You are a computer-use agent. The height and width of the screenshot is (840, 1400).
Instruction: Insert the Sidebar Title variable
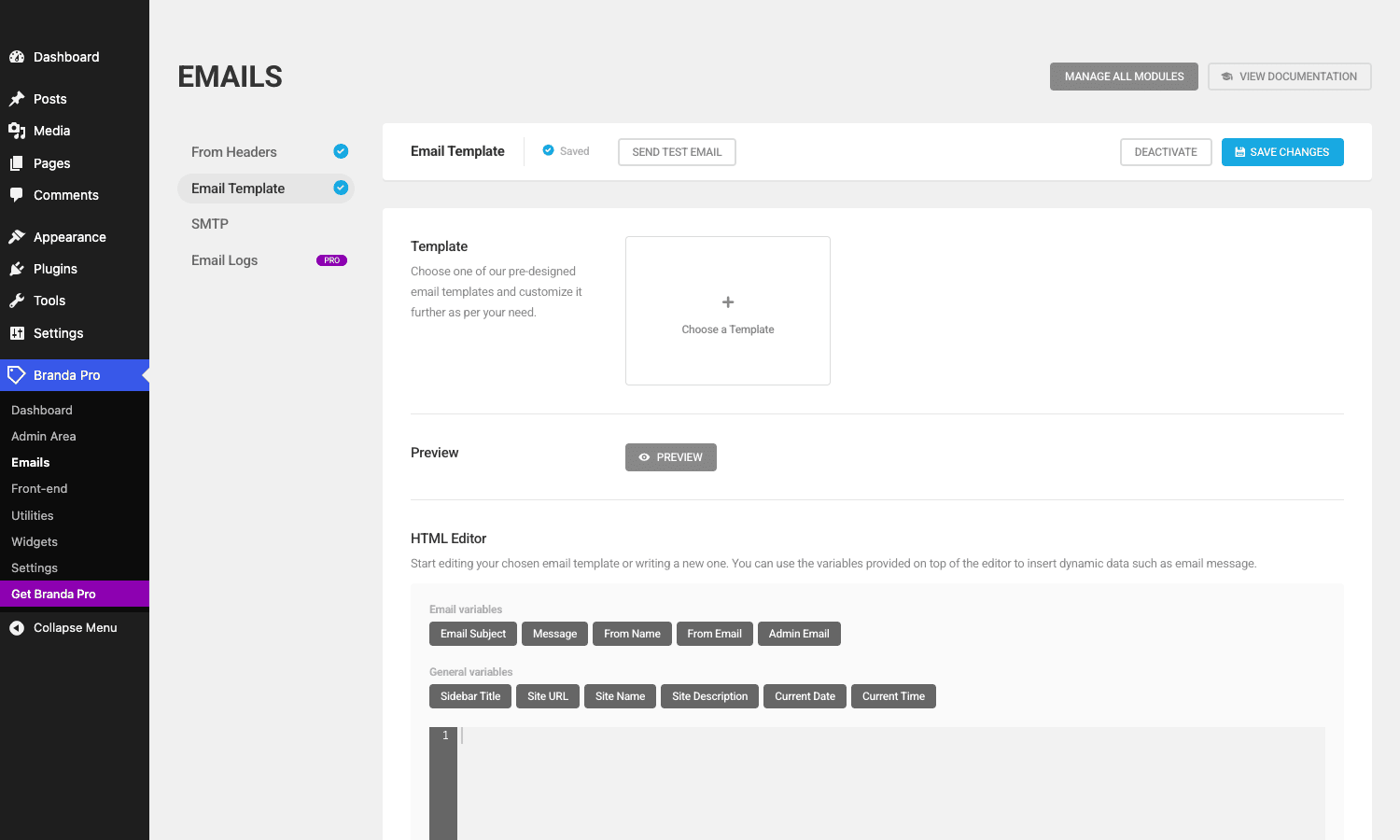tap(470, 696)
